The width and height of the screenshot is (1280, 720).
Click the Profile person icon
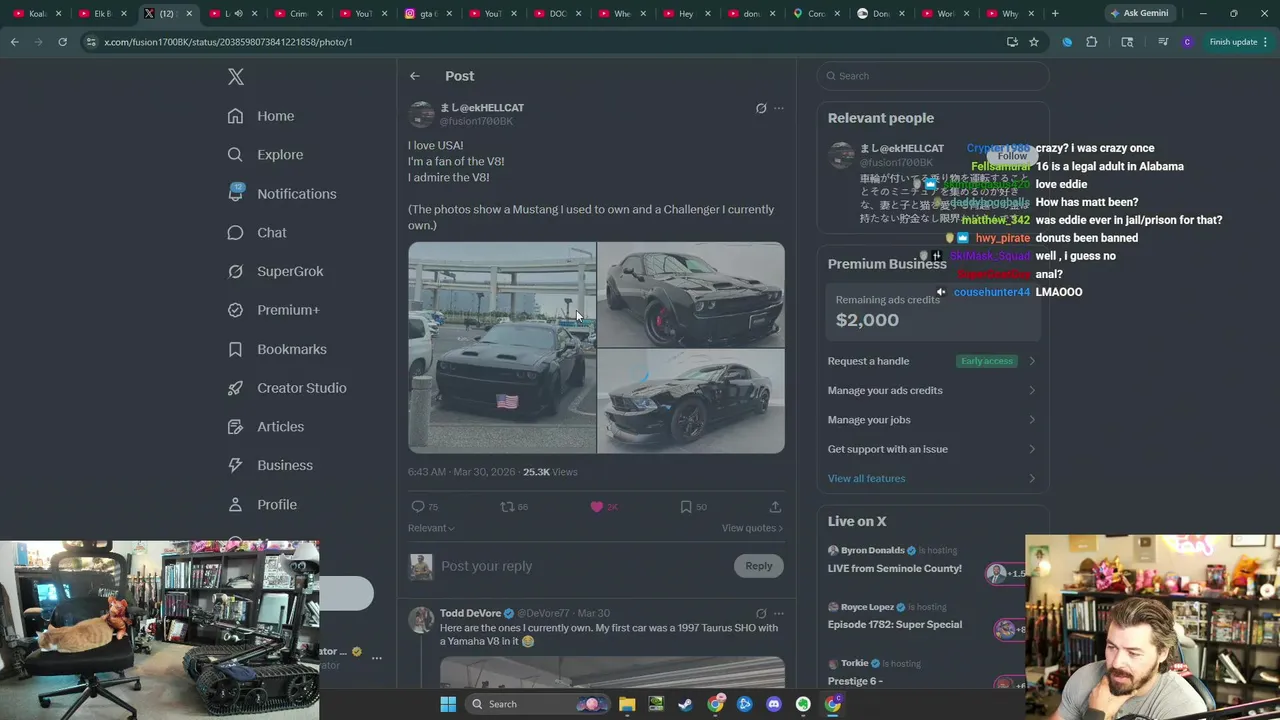(x=235, y=505)
